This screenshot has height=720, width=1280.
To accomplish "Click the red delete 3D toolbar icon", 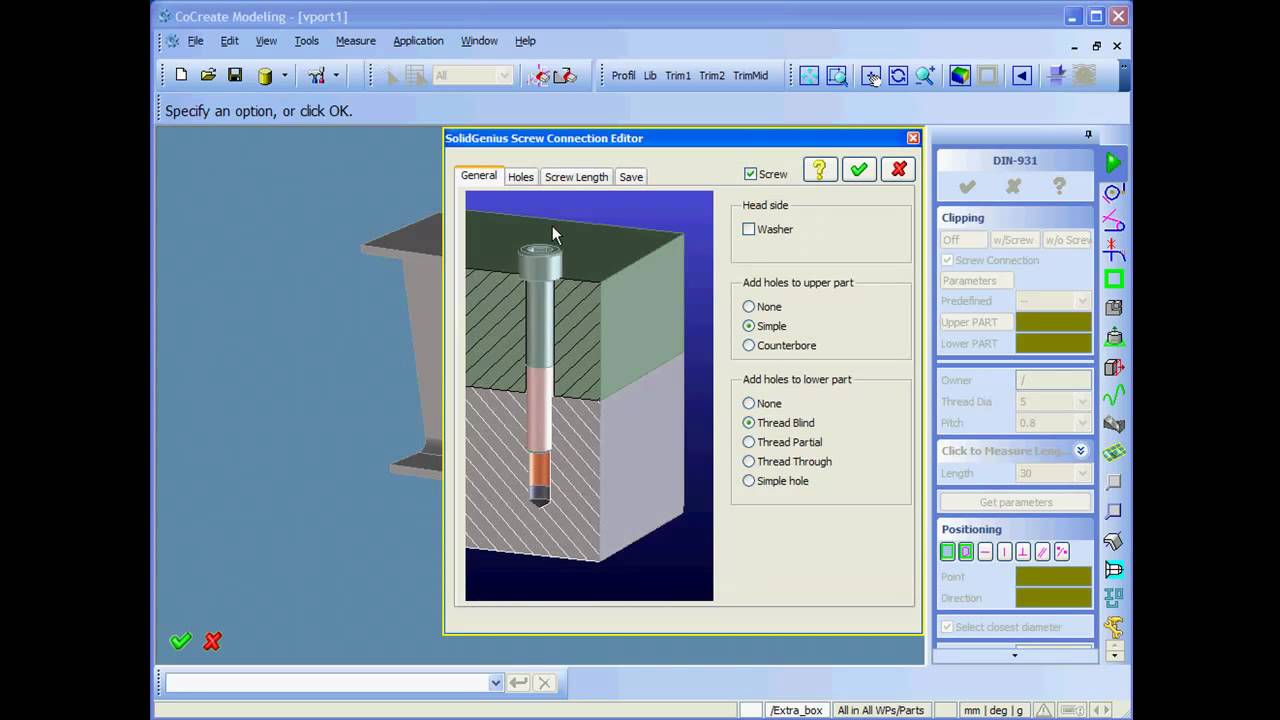I will coord(565,76).
